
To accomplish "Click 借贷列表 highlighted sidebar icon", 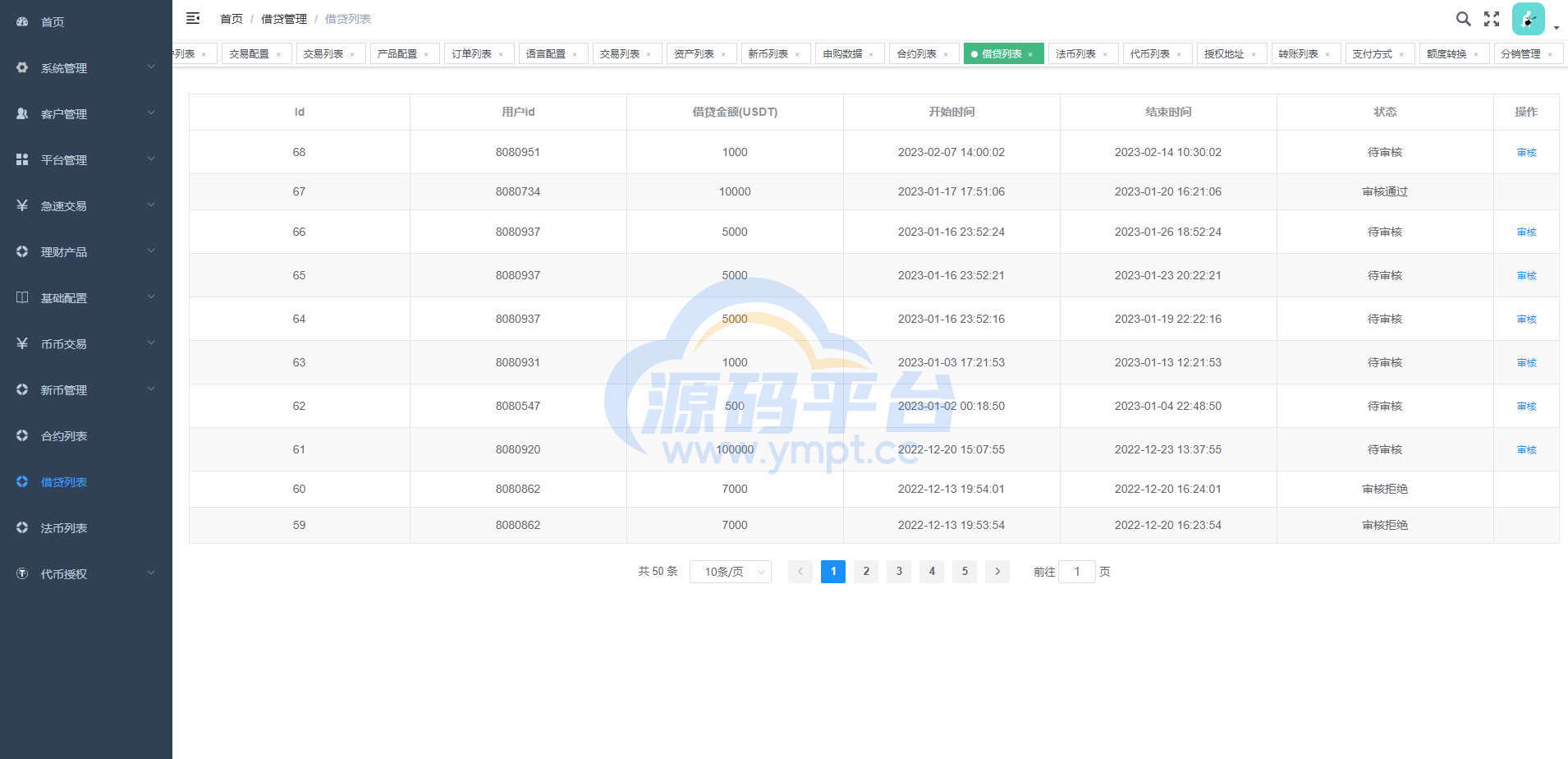I will tap(22, 482).
